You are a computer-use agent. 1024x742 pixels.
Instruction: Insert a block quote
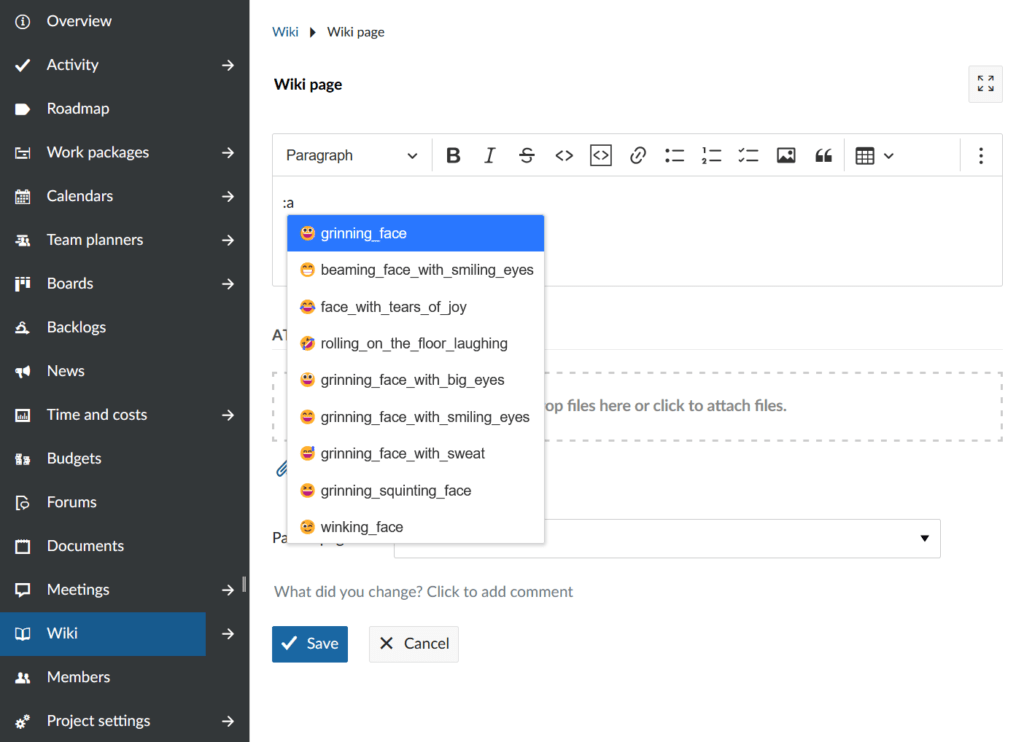click(823, 155)
